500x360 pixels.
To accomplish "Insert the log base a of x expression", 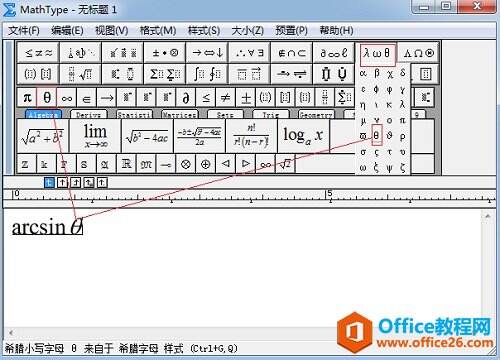I will pyautogui.click(x=303, y=136).
